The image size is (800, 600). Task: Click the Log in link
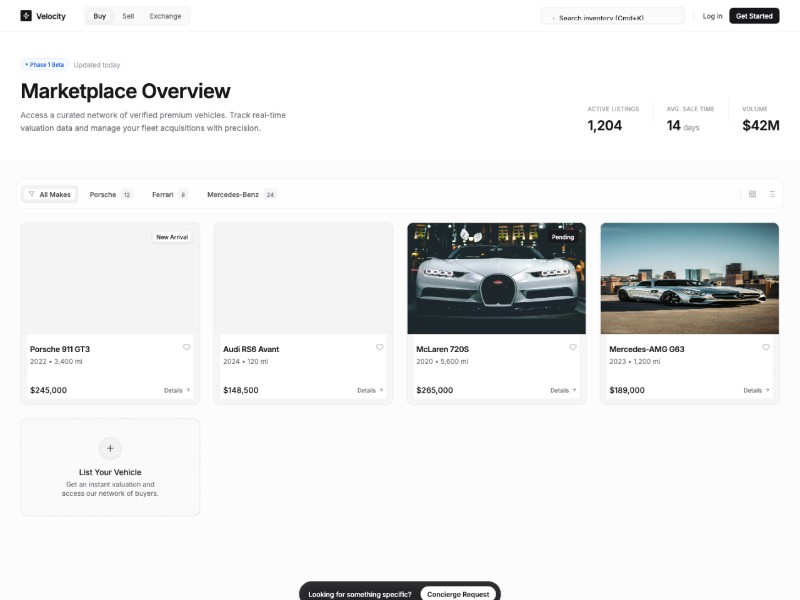(x=712, y=16)
